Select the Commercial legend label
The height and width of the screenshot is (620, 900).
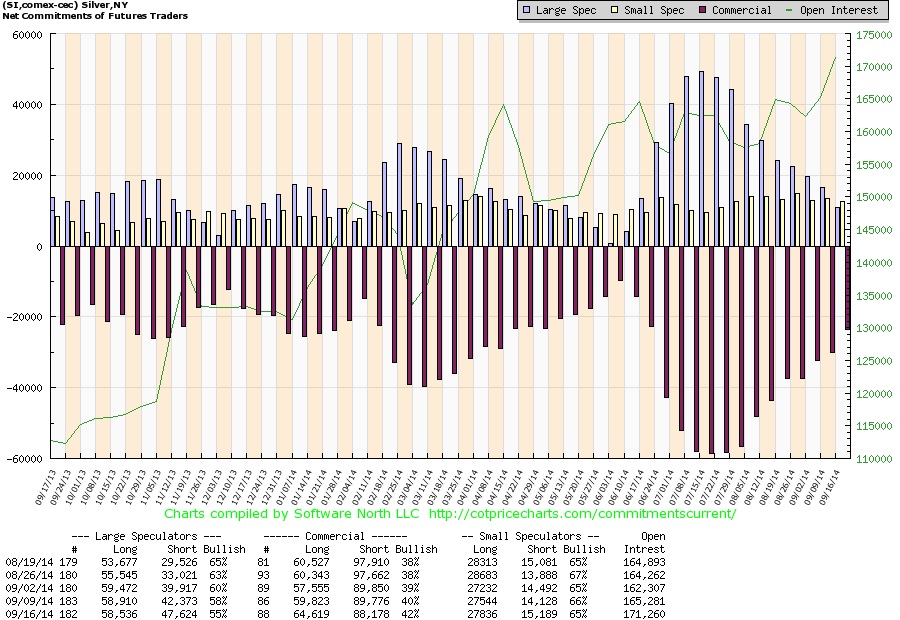742,10
